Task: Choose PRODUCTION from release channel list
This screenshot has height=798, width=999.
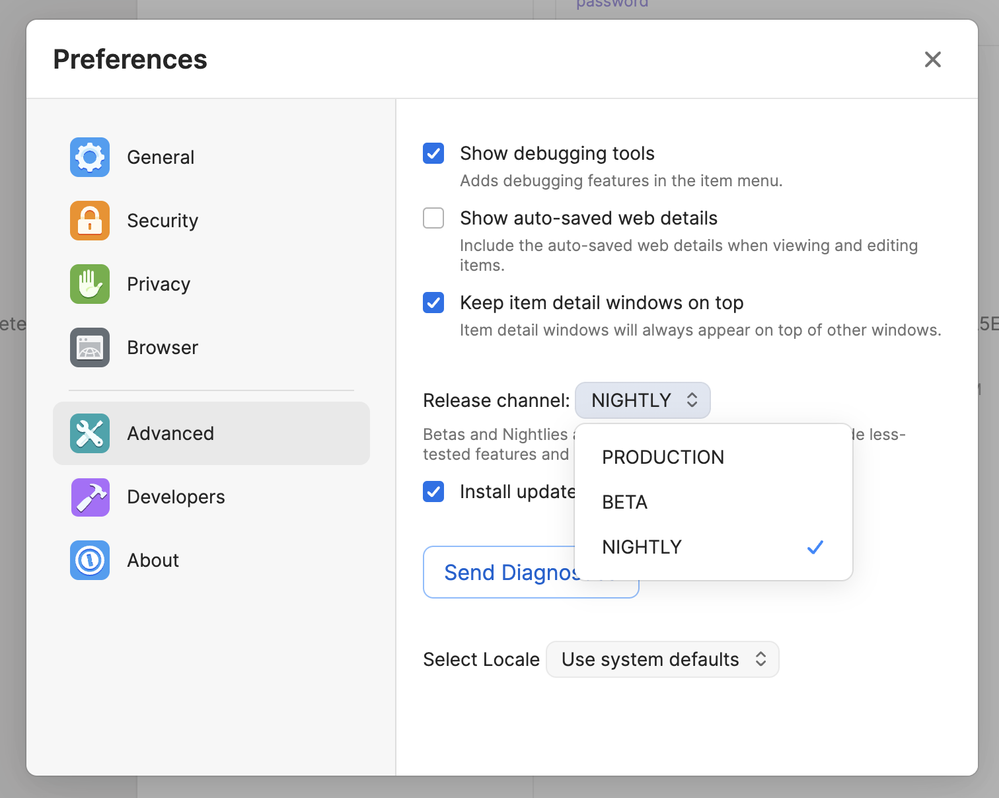Action: click(662, 457)
